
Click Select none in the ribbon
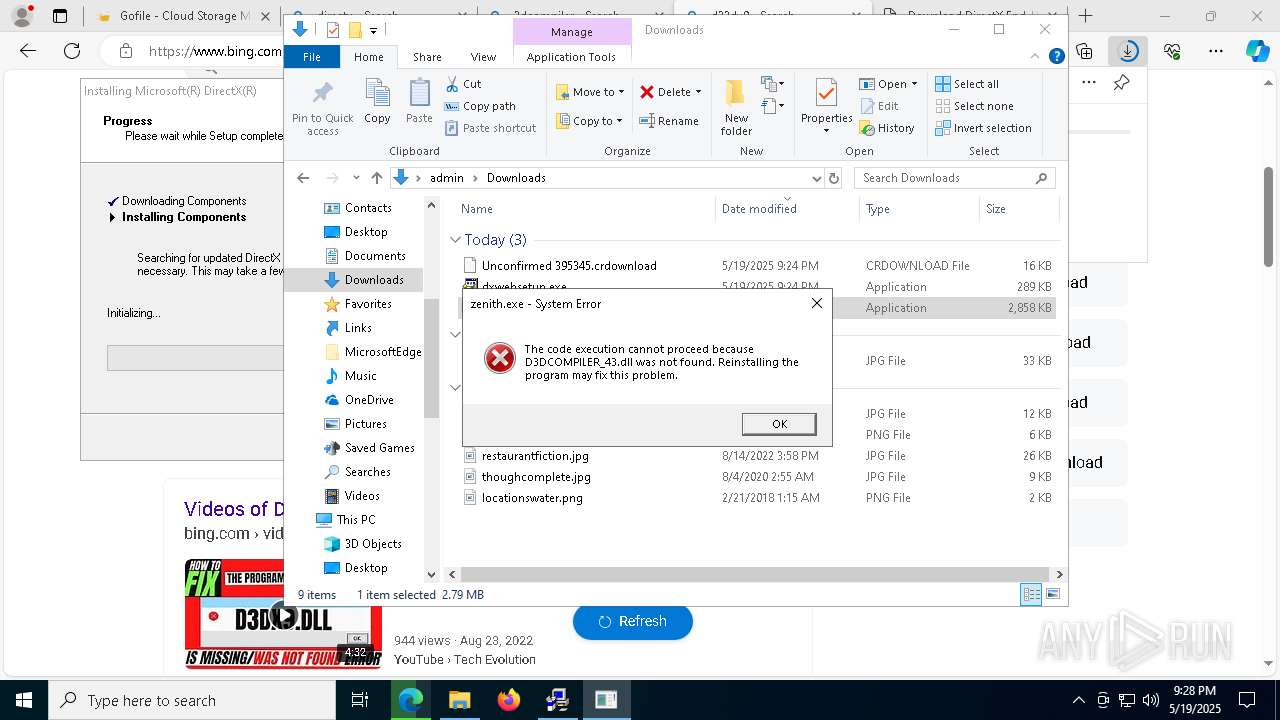(x=974, y=106)
